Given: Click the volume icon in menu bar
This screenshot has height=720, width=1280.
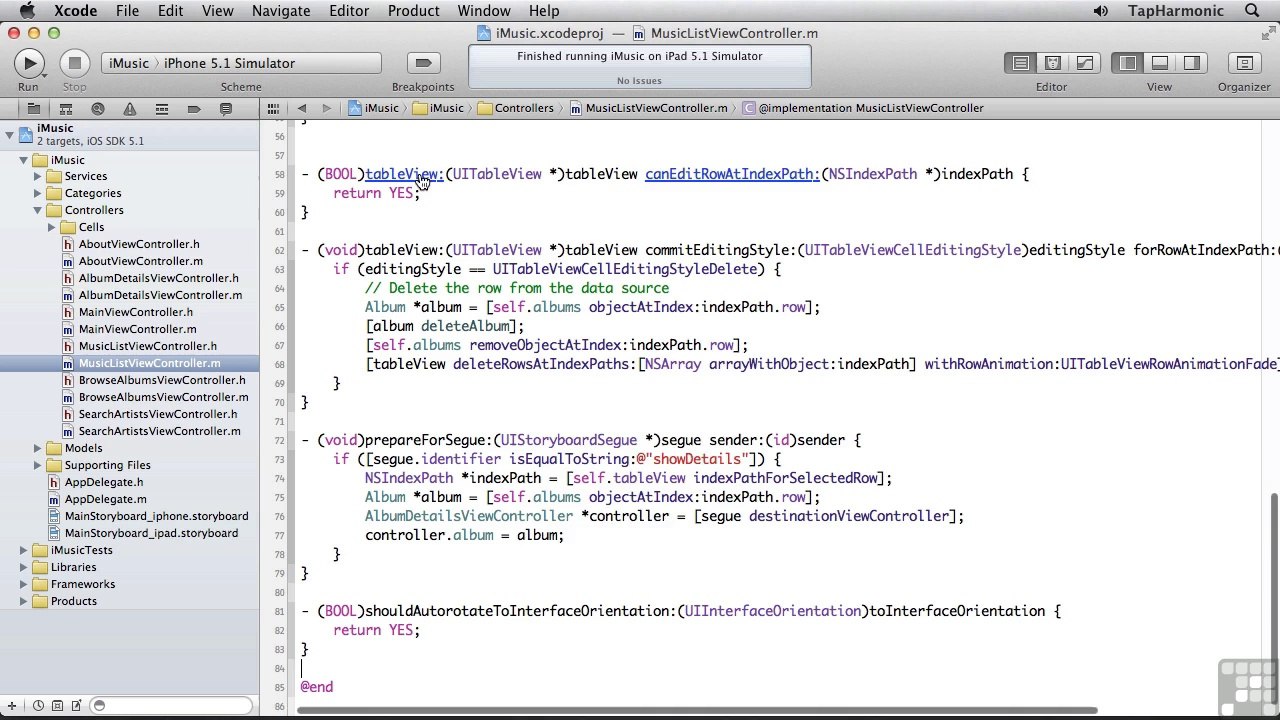Looking at the screenshot, I should pos(1100,11).
